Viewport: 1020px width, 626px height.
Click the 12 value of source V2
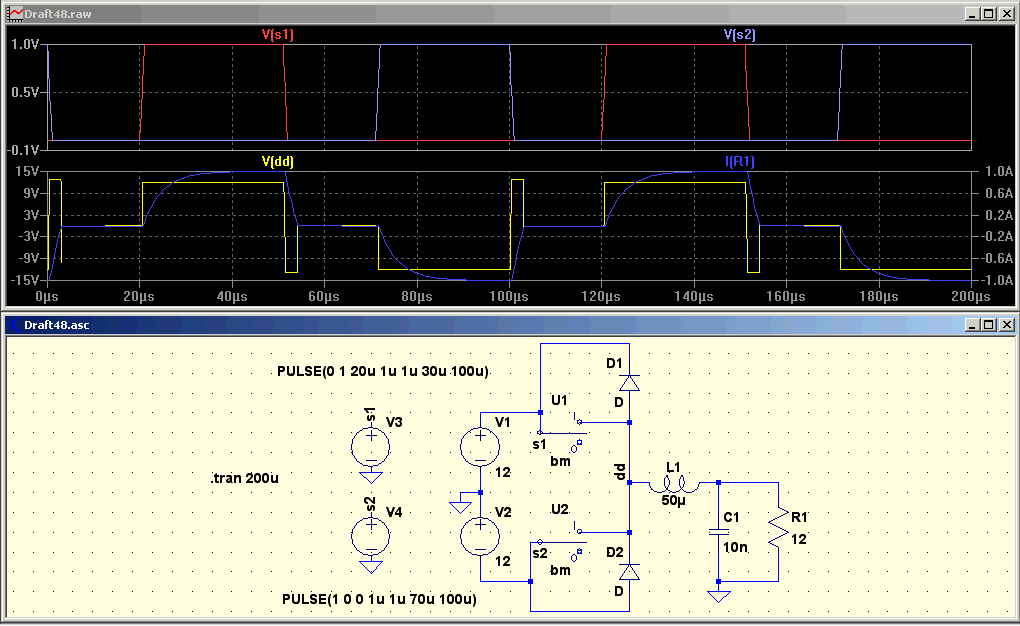click(503, 561)
